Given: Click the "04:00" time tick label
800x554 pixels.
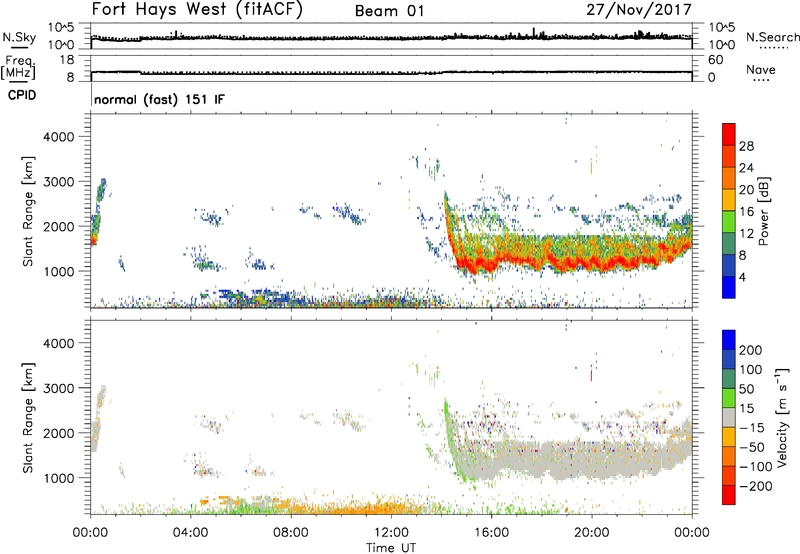Looking at the screenshot, I should pos(191,533).
